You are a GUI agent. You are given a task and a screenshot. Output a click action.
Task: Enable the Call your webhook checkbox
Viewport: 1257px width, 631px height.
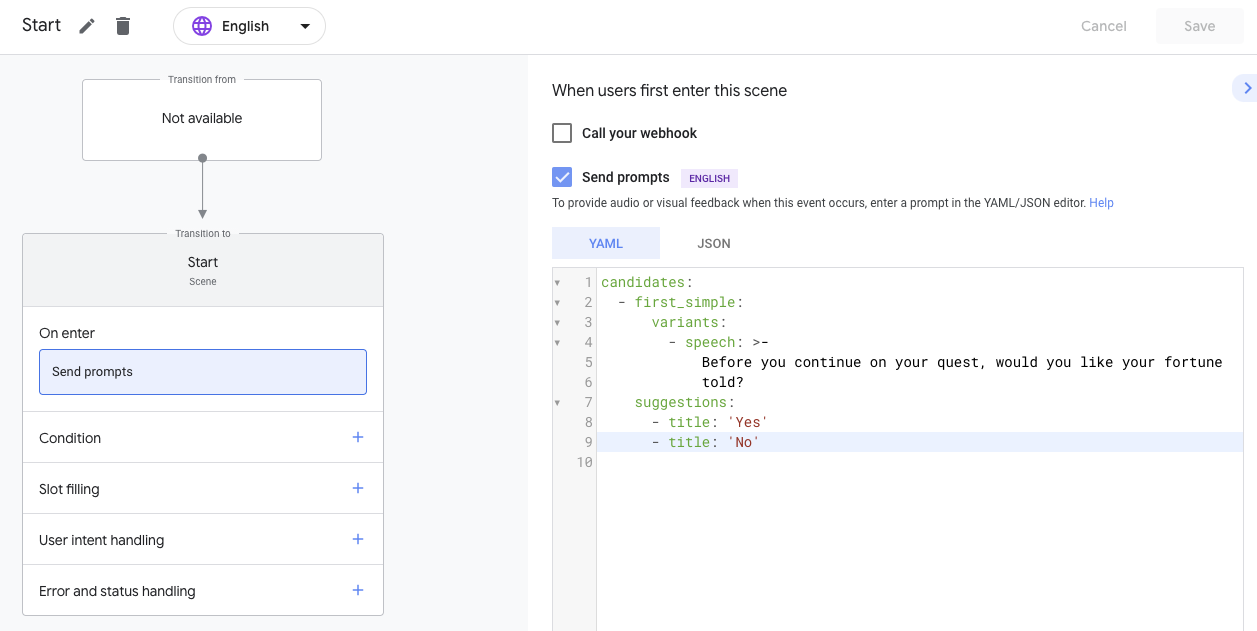562,132
